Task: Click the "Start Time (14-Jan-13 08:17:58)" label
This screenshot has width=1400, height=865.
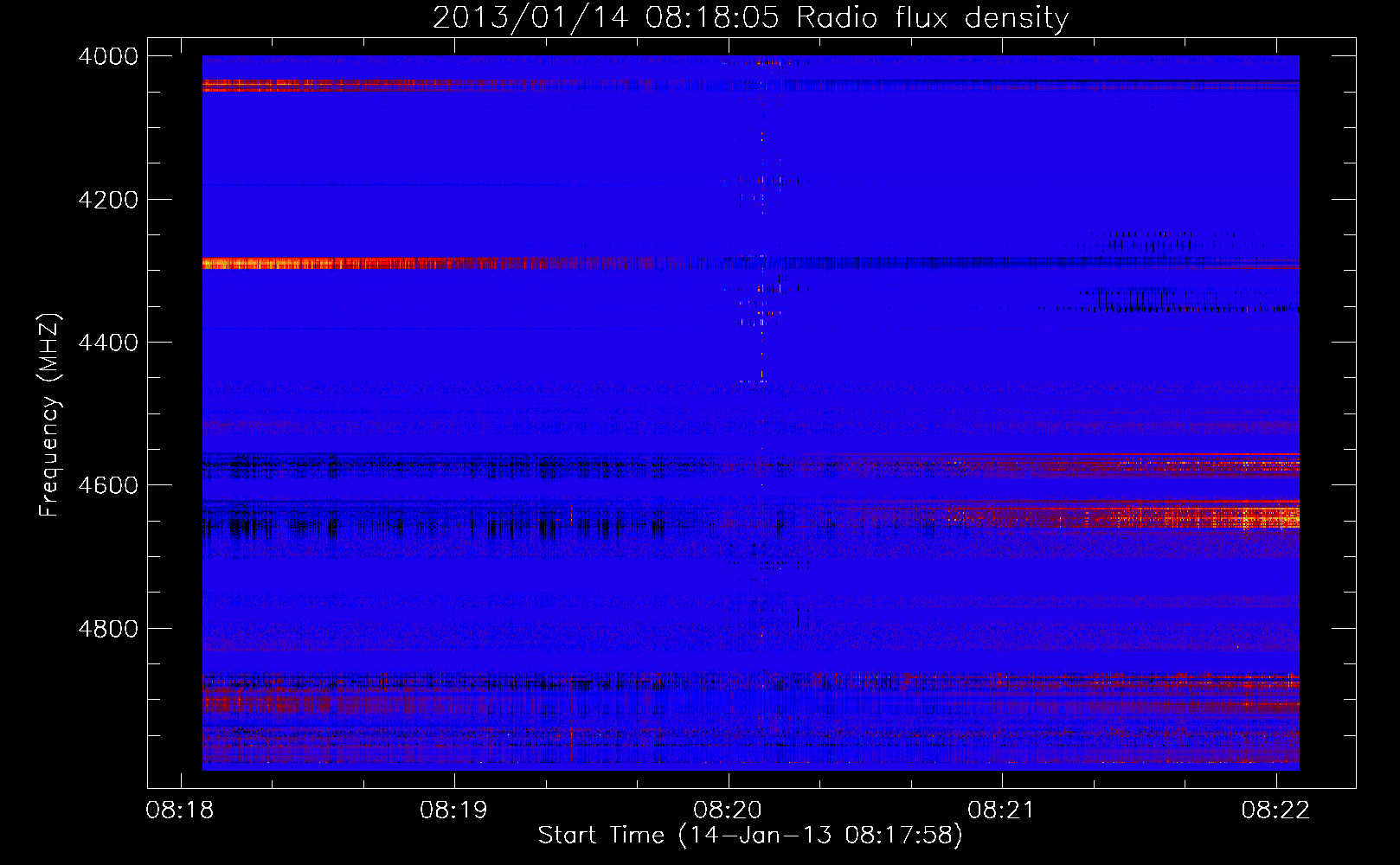Action: (x=750, y=836)
